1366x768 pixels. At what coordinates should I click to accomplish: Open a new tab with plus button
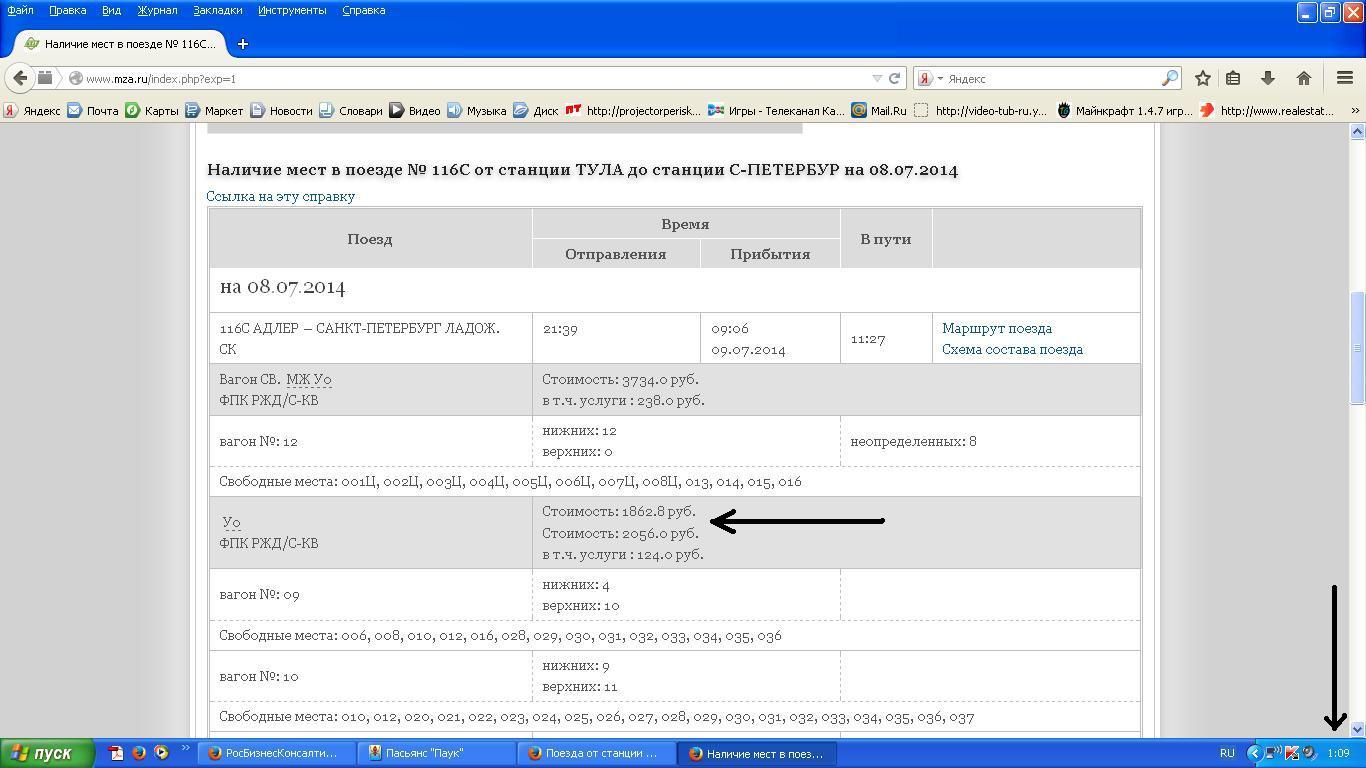pos(242,44)
